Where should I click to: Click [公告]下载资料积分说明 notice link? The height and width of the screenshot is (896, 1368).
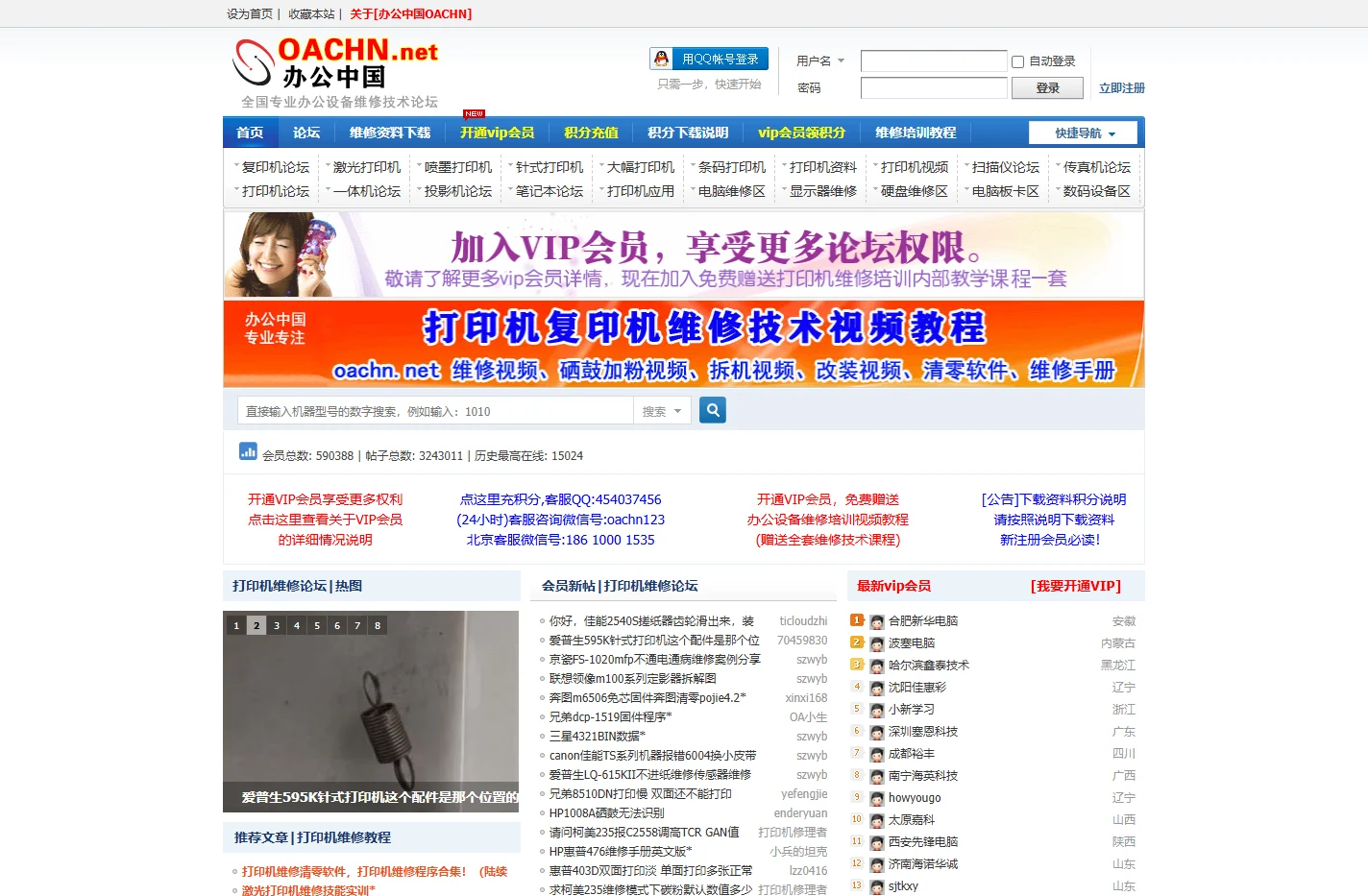1054,499
